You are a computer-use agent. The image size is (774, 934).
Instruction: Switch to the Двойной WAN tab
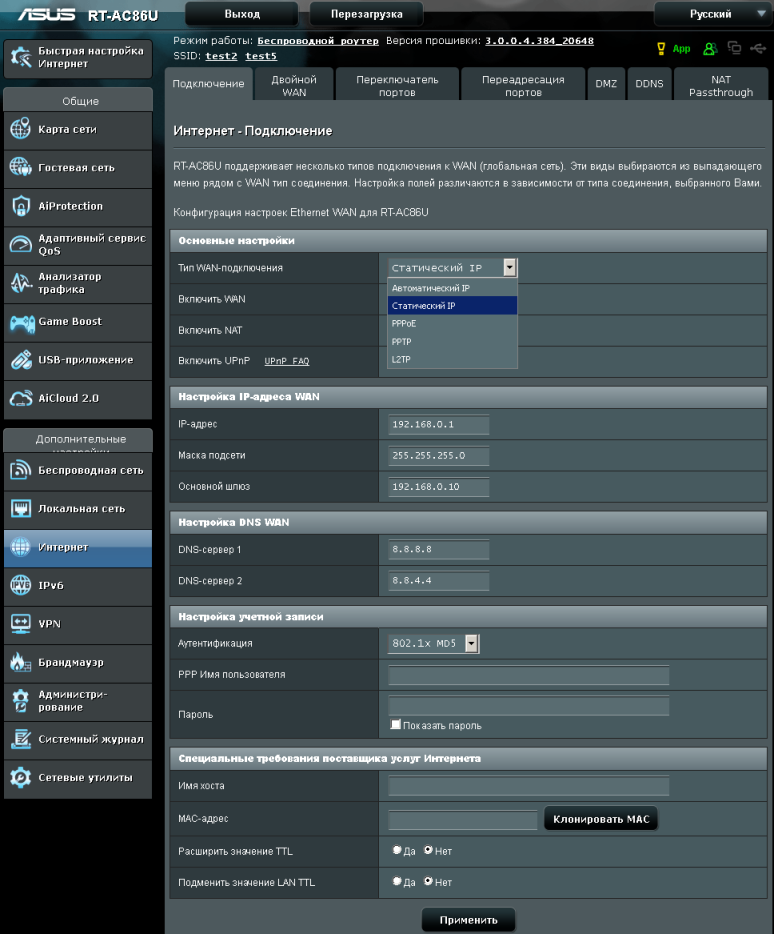point(294,86)
